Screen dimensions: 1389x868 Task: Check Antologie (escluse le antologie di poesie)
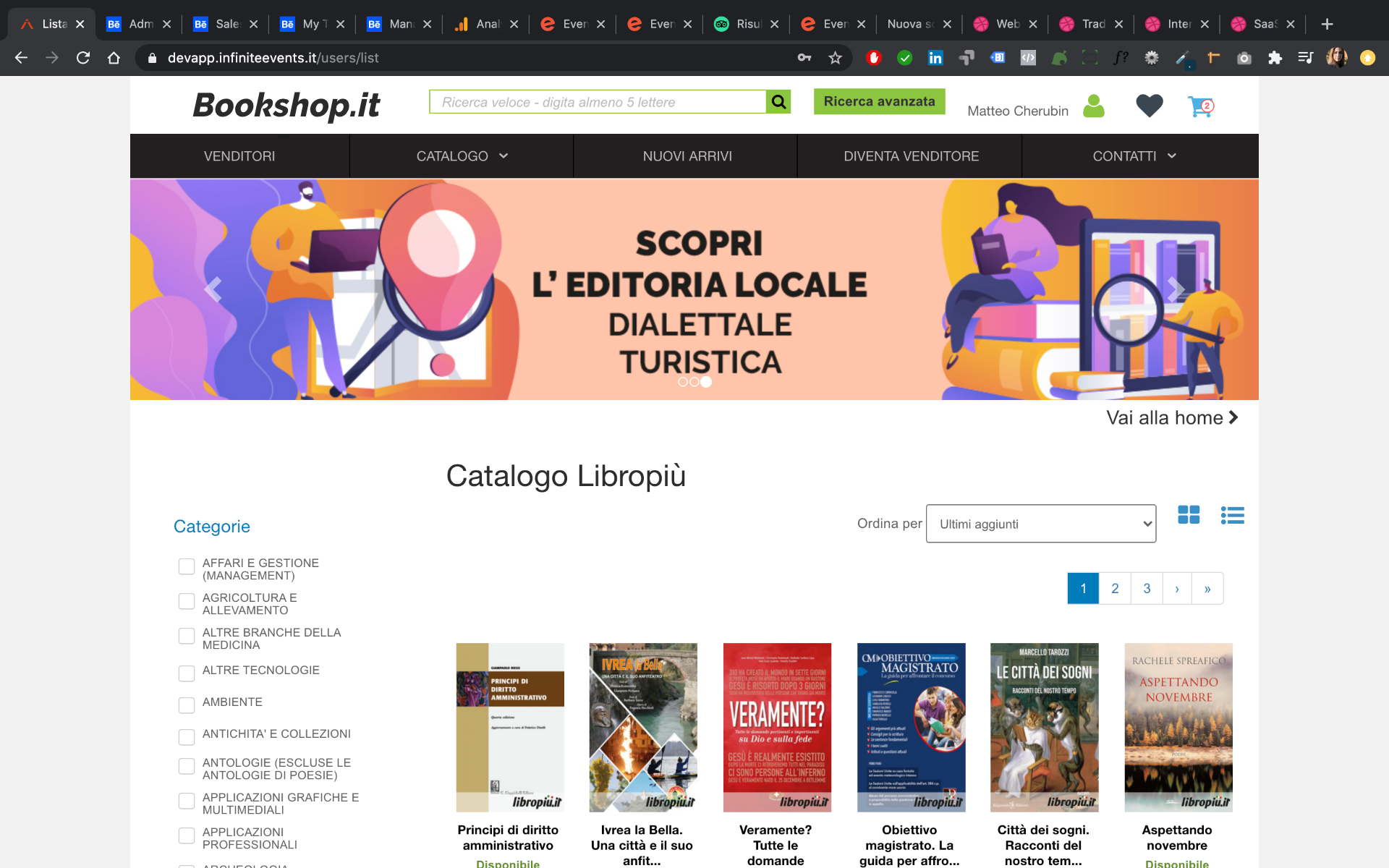point(187,766)
